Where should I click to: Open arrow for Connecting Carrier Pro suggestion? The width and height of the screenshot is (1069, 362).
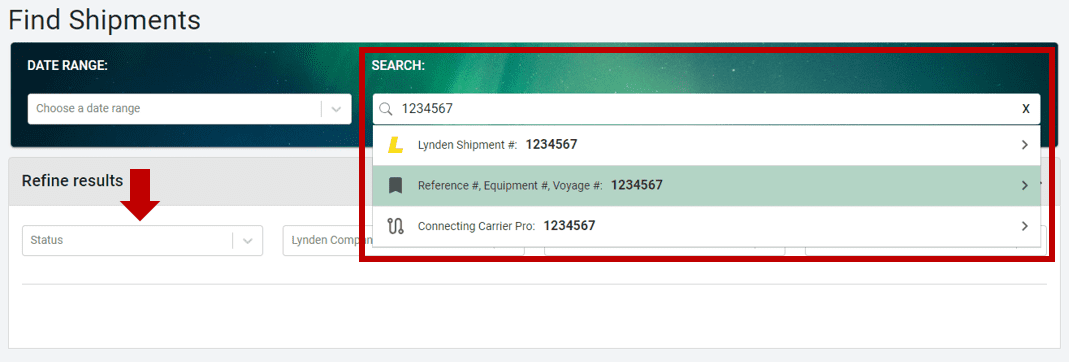[1025, 226]
